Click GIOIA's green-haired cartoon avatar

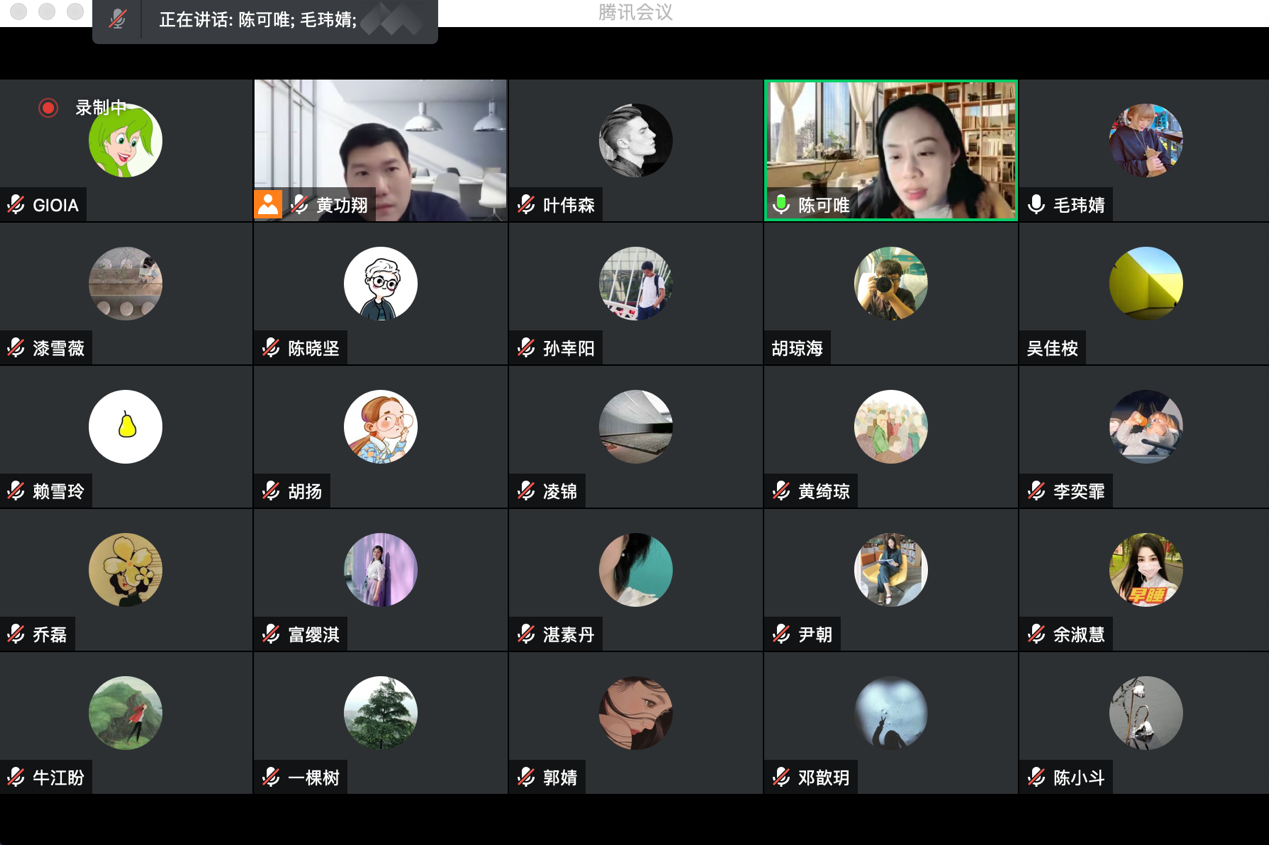(x=126, y=142)
